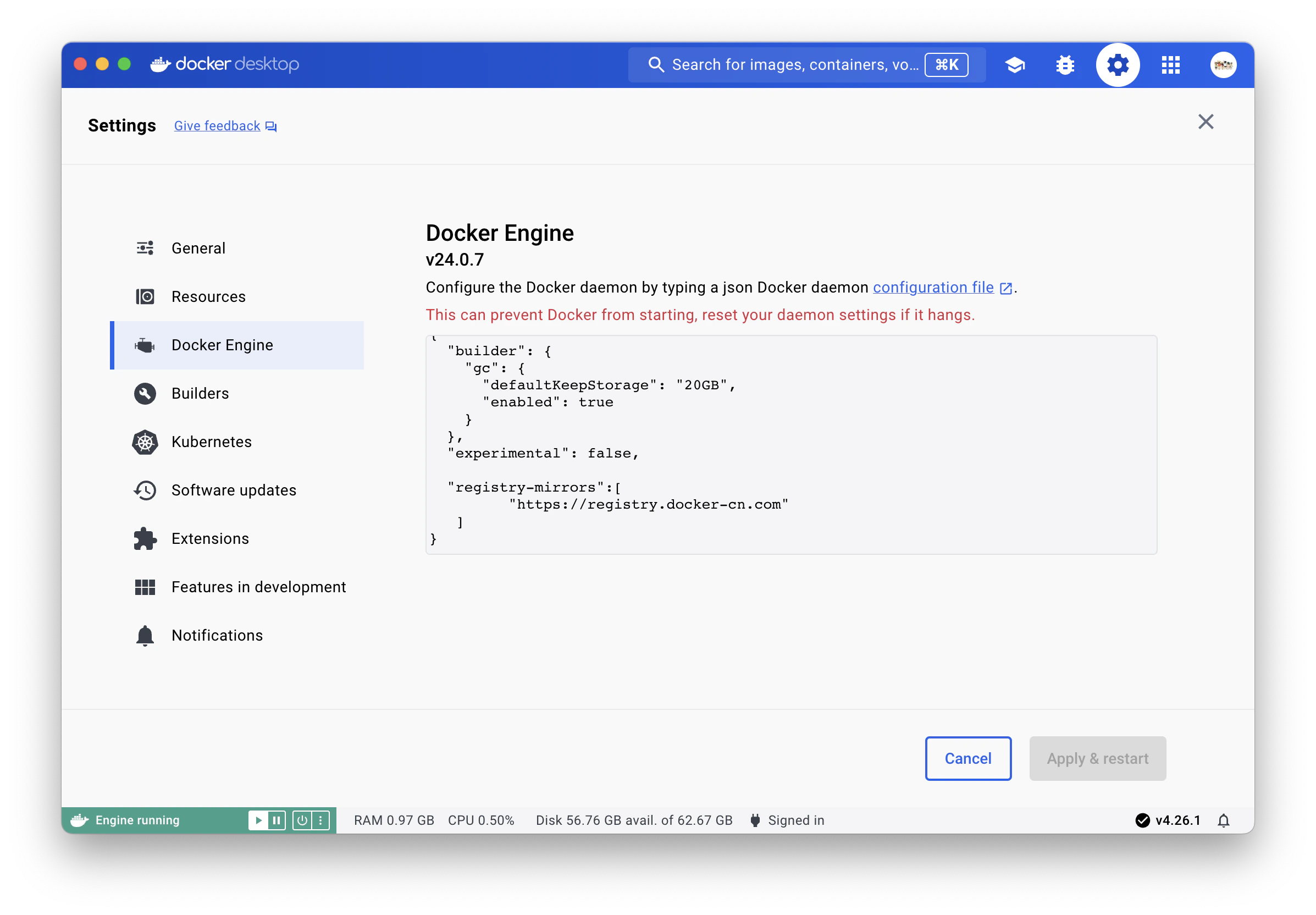The image size is (1316, 915).
Task: Open the engine three-dot options menu
Action: [x=320, y=820]
